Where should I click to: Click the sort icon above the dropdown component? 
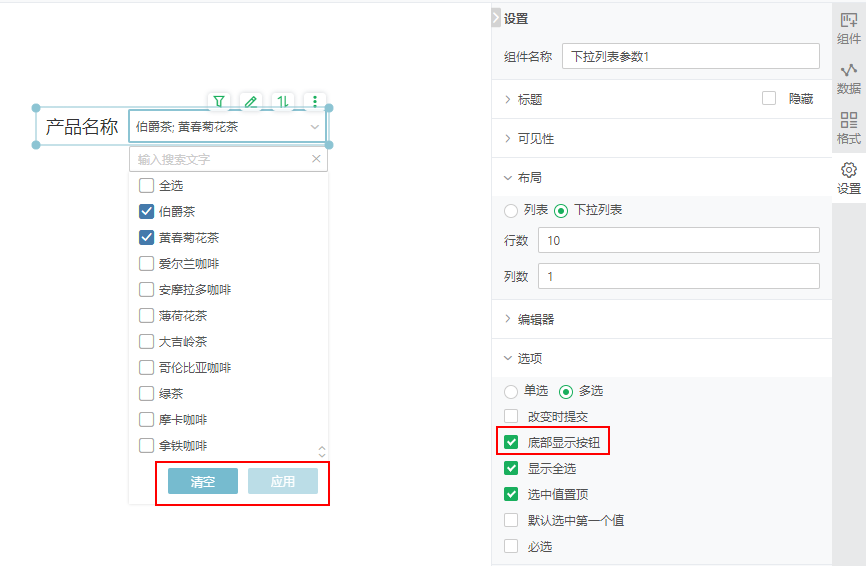283,101
